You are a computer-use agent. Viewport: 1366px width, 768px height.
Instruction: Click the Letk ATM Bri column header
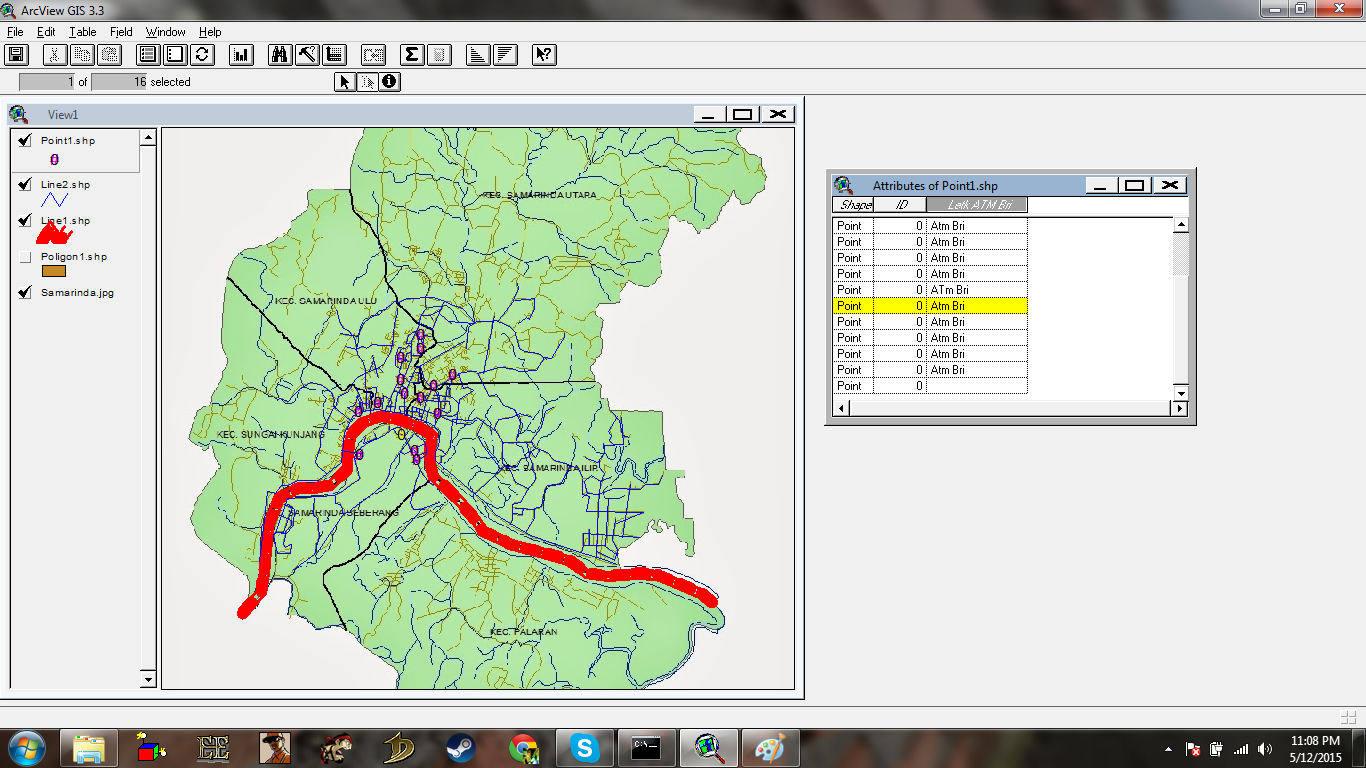pyautogui.click(x=975, y=204)
